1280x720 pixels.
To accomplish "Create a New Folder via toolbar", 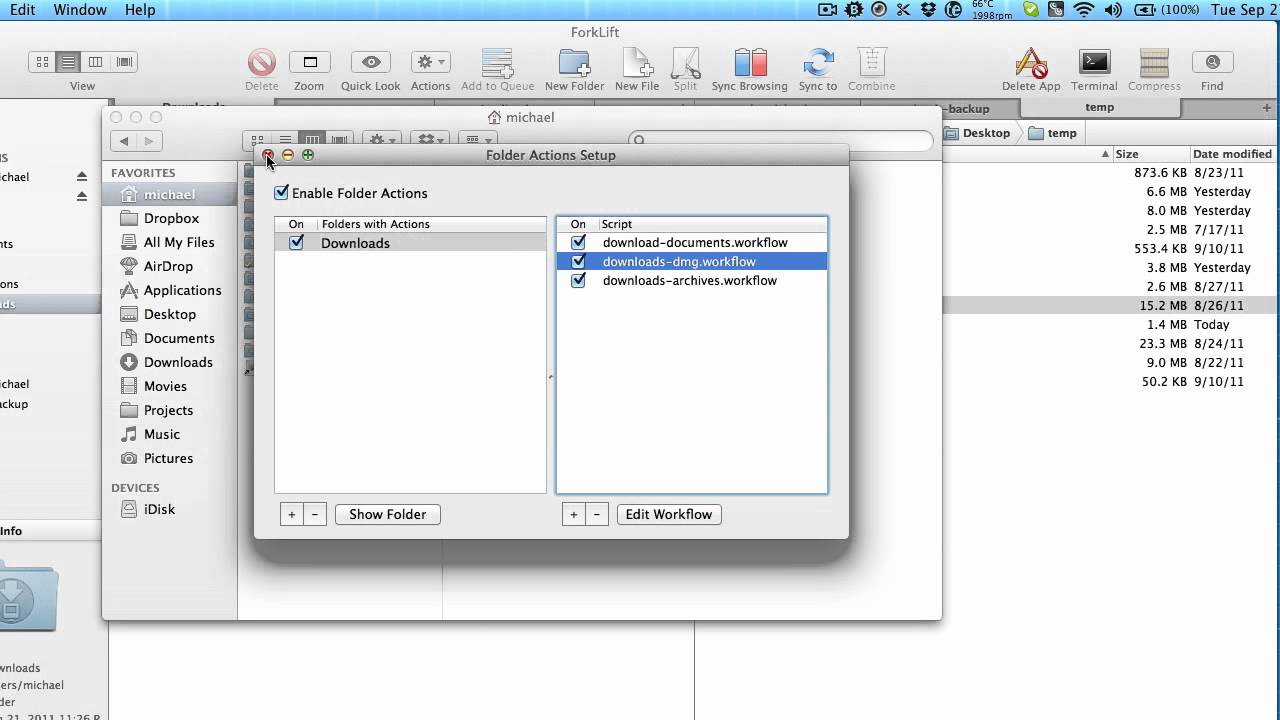I will click(574, 63).
